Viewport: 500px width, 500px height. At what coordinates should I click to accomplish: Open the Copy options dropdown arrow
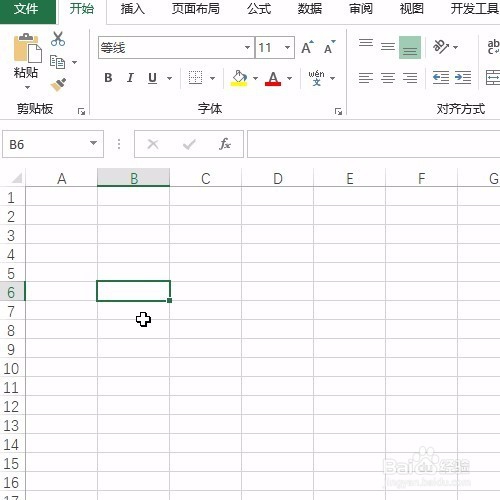[x=75, y=62]
